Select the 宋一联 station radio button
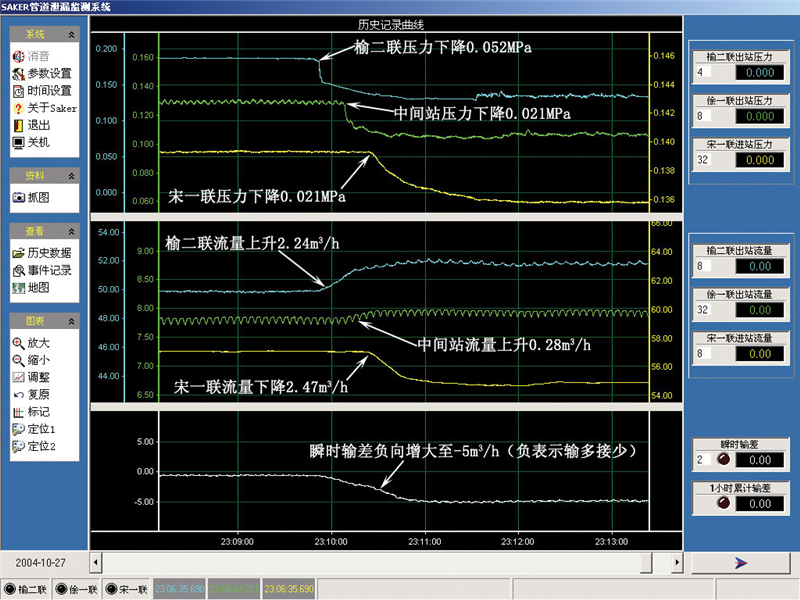 click(111, 589)
